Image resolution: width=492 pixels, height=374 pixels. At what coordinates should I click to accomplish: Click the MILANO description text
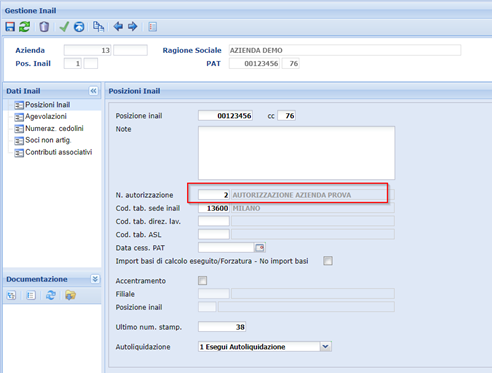click(x=246, y=208)
